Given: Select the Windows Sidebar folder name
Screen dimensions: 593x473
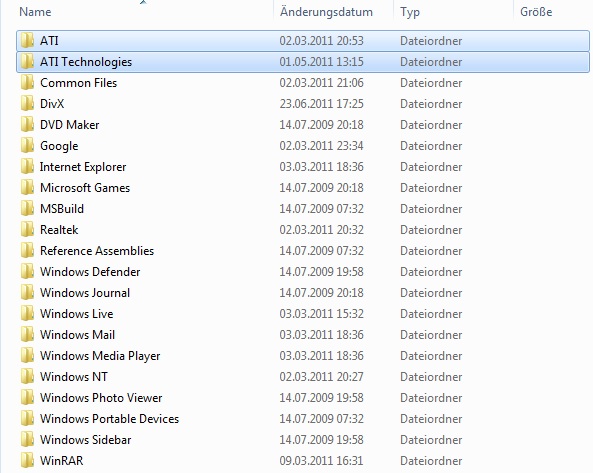Looking at the screenshot, I should point(86,439).
